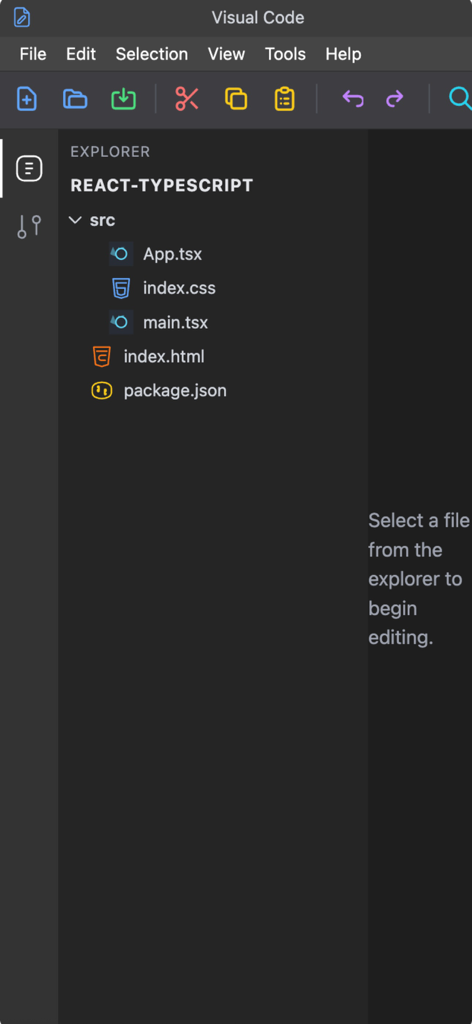Open the package.json file
Screen dimensions: 472x1024
(x=175, y=391)
